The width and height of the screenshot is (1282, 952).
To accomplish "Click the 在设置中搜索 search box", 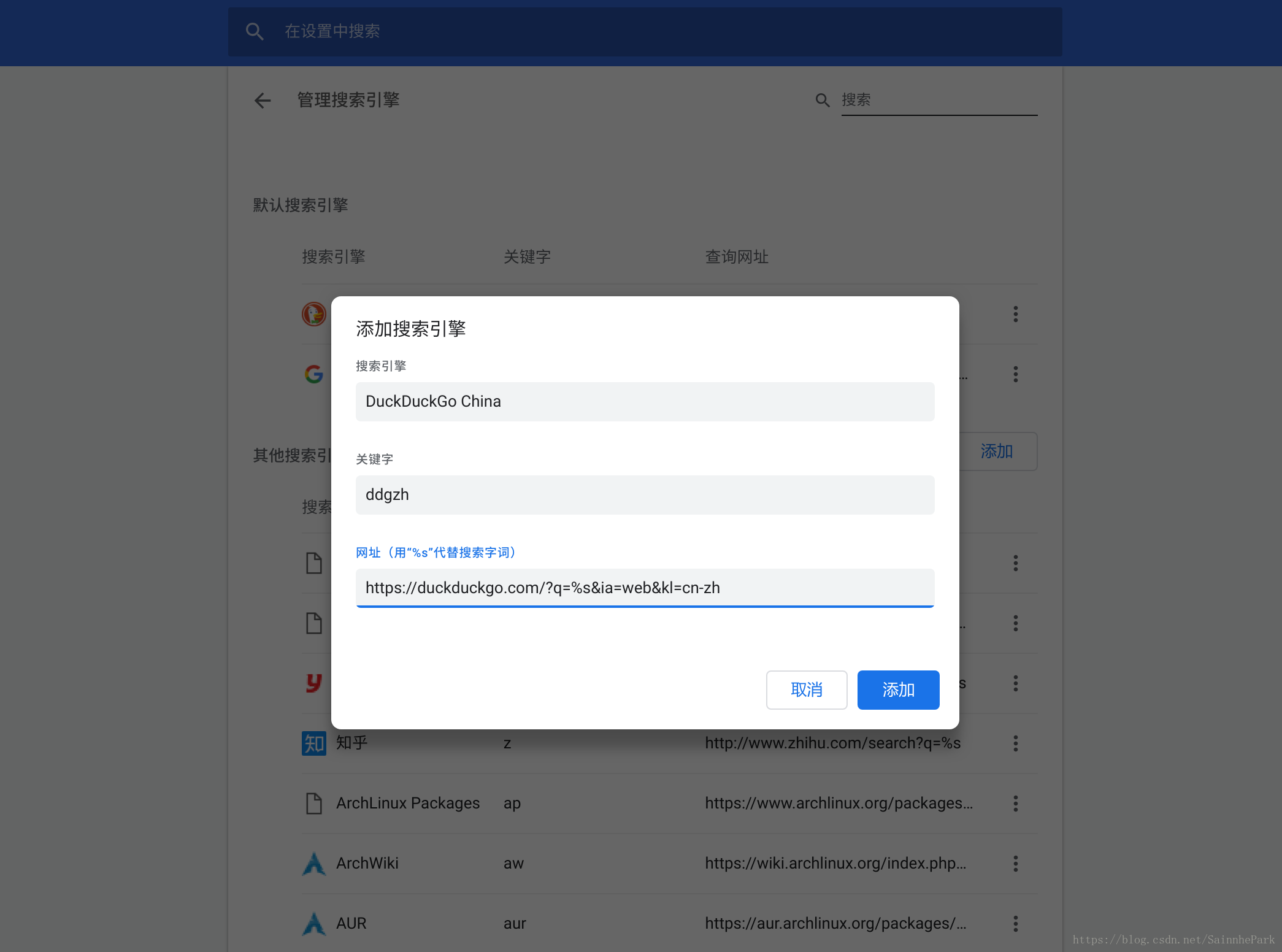I will click(x=644, y=31).
